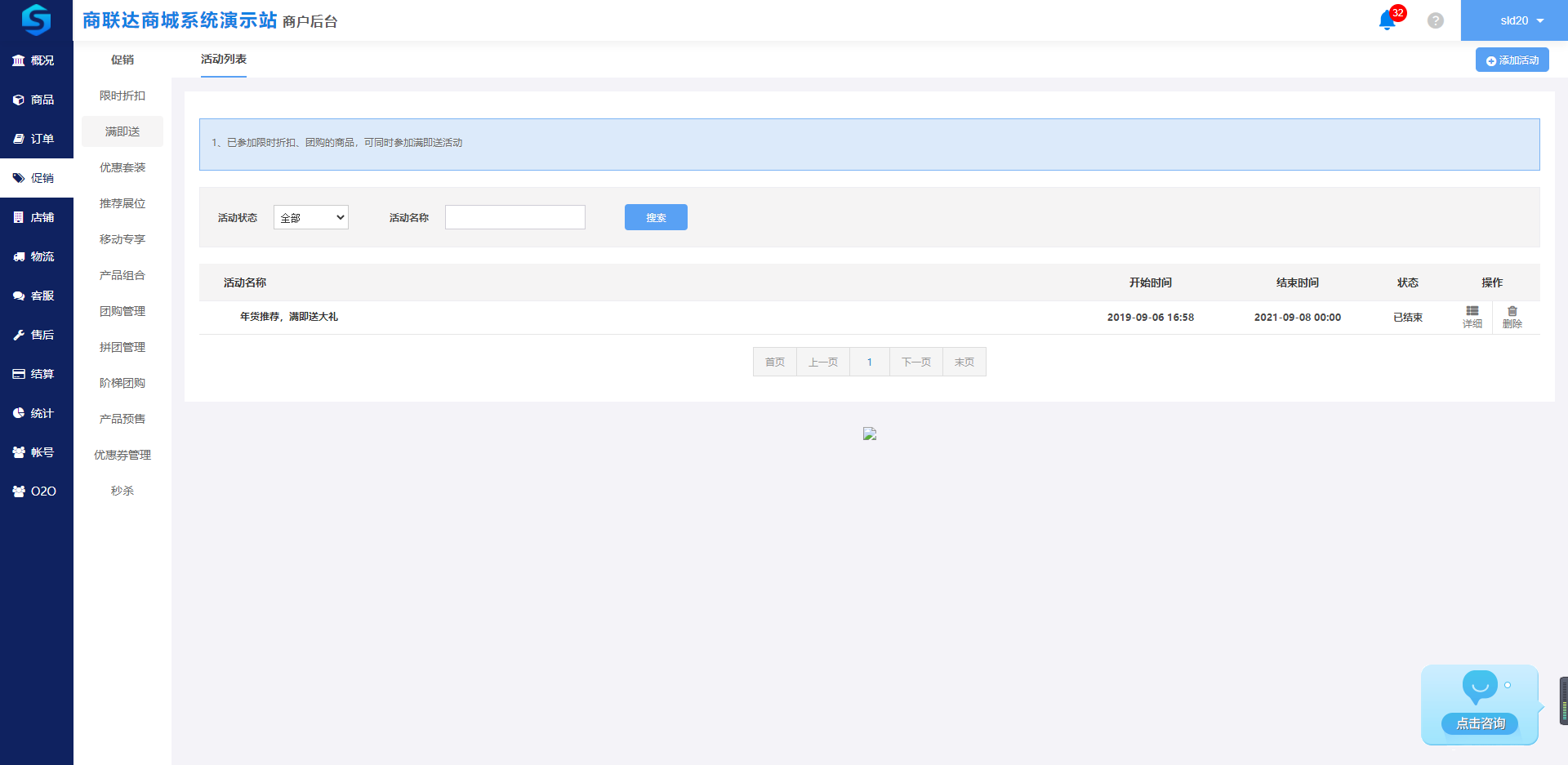Click the site logo in top-left corner

36,20
